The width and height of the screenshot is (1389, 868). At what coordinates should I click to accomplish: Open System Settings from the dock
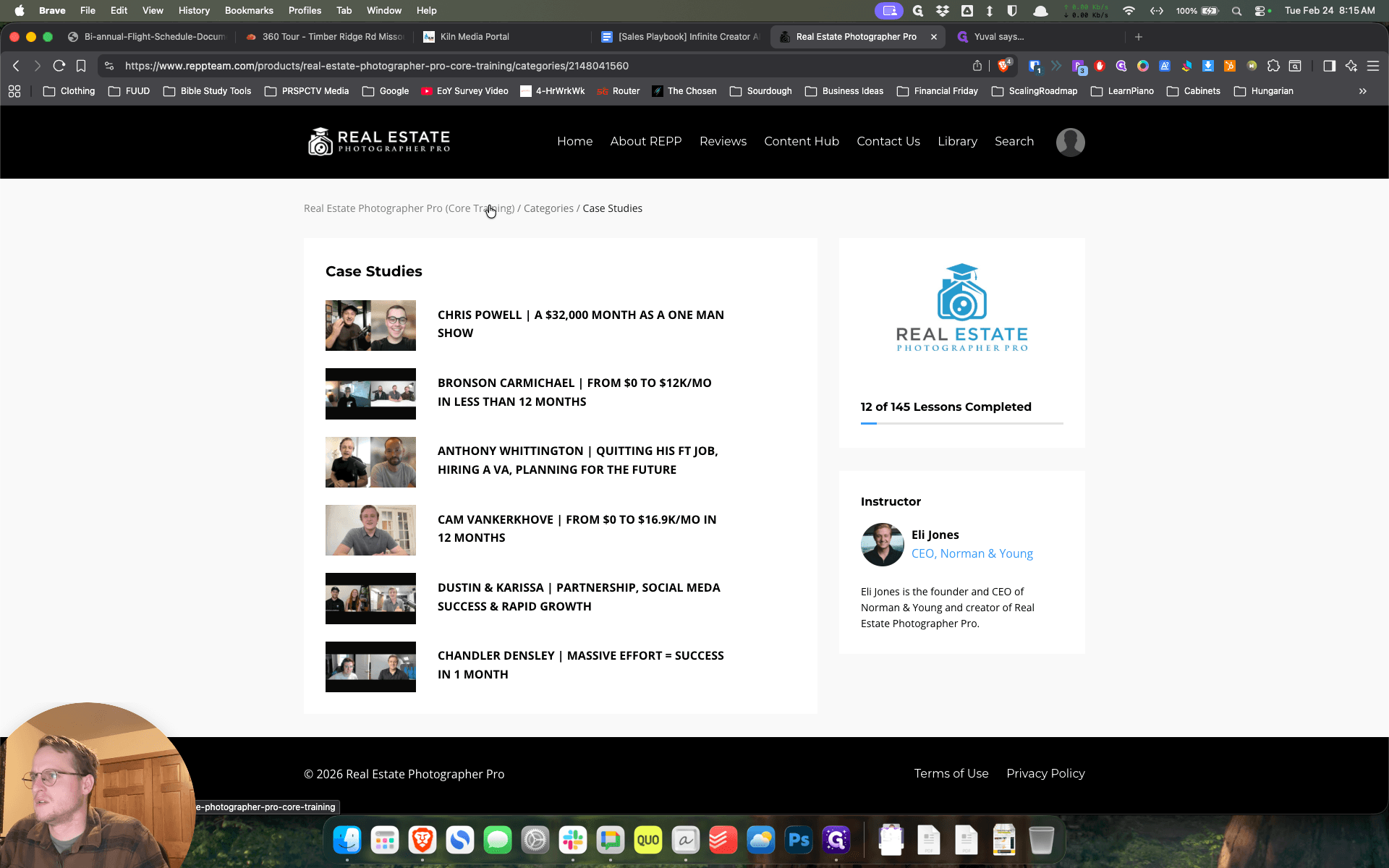click(535, 840)
